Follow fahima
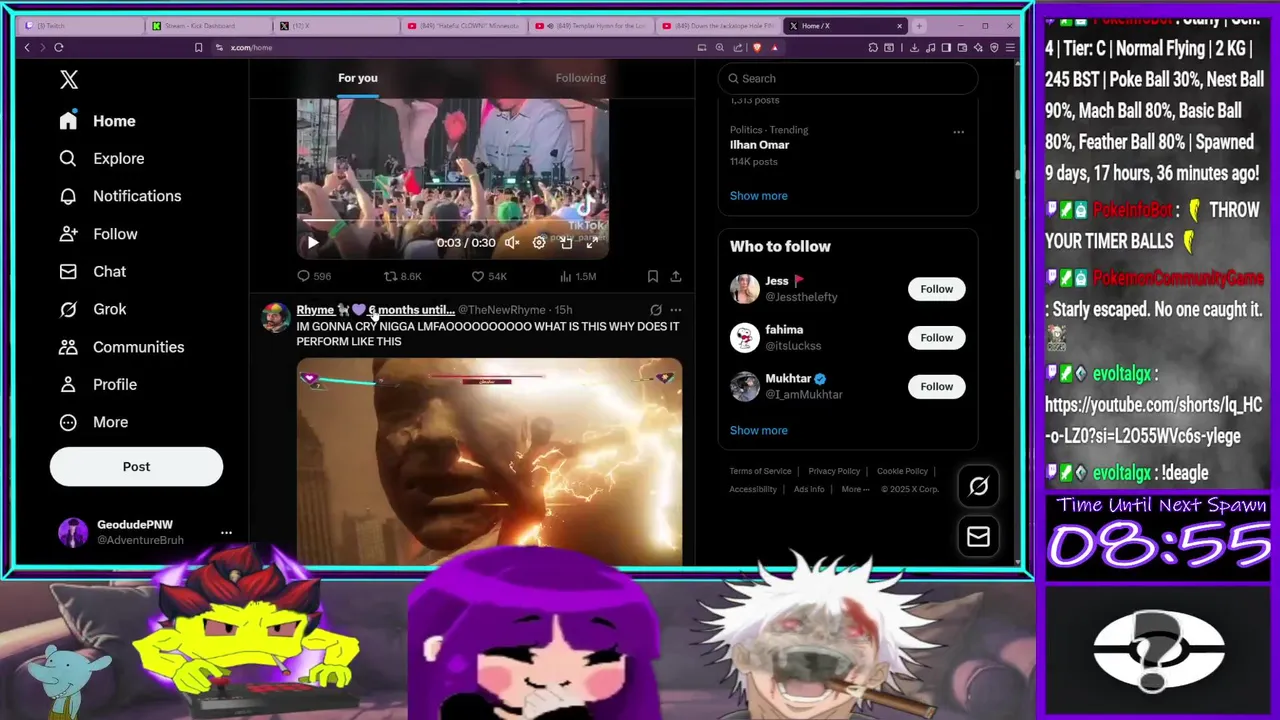The height and width of the screenshot is (720, 1280). click(x=936, y=338)
